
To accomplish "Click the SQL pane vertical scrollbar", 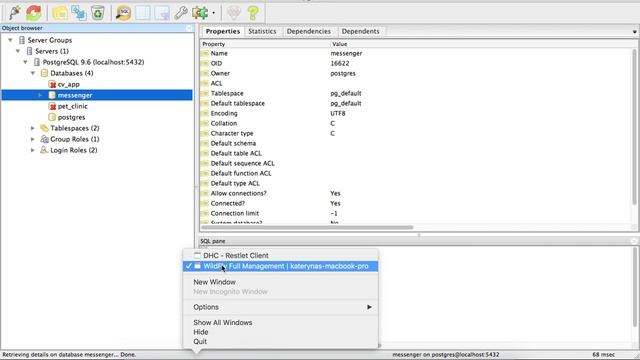I will click(x=635, y=287).
